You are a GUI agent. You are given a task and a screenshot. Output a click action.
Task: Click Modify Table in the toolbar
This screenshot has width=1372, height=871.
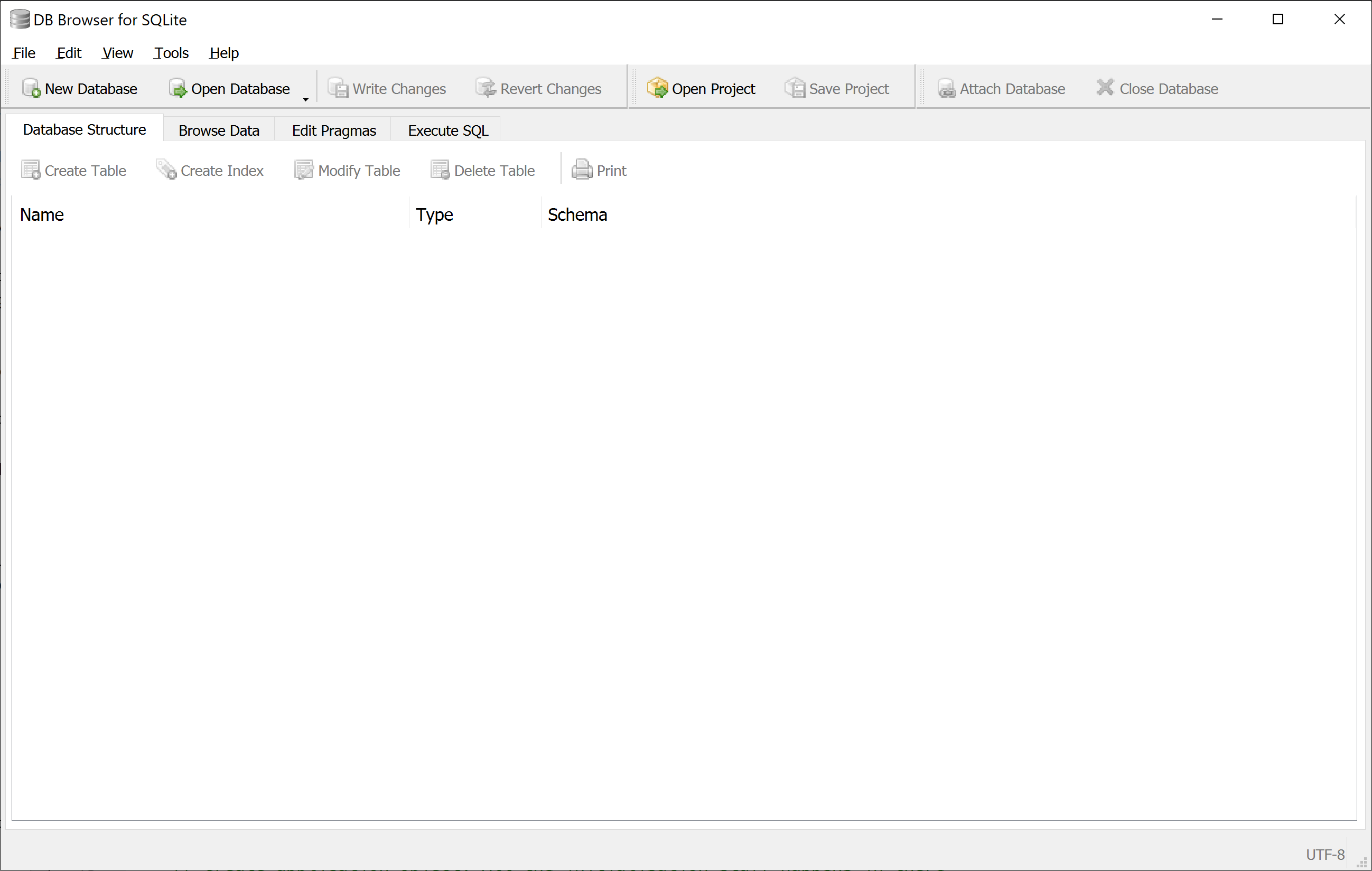click(347, 170)
